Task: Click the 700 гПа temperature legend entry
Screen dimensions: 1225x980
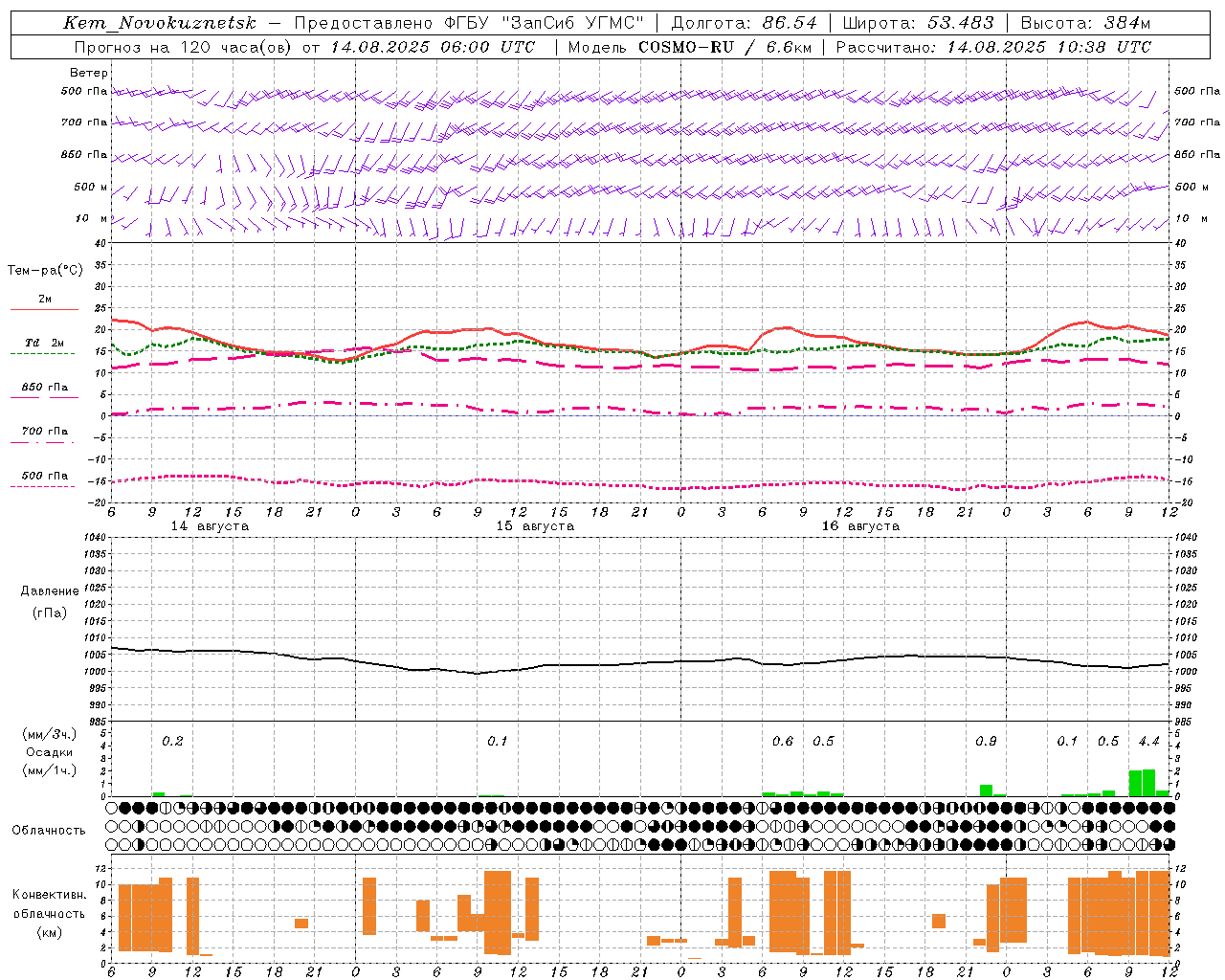Action: point(45,431)
